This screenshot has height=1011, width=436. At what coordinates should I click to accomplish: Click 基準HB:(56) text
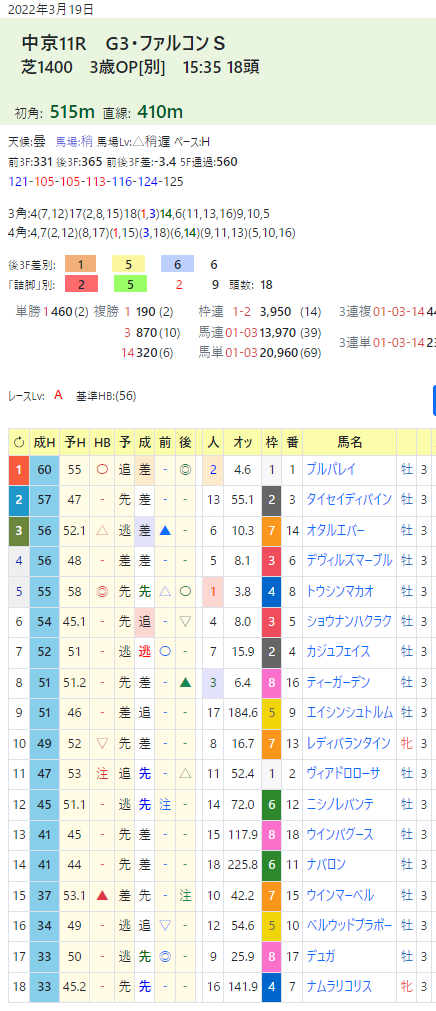tap(106, 396)
